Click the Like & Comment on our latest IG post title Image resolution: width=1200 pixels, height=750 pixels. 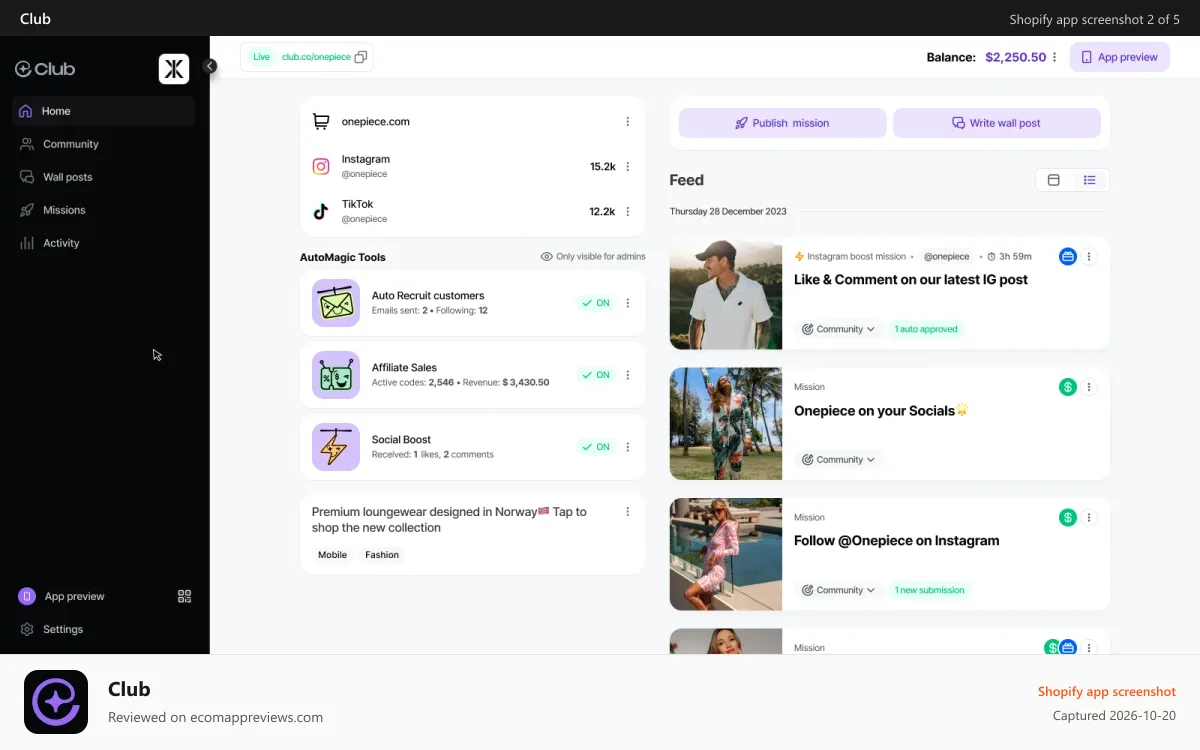click(x=911, y=280)
